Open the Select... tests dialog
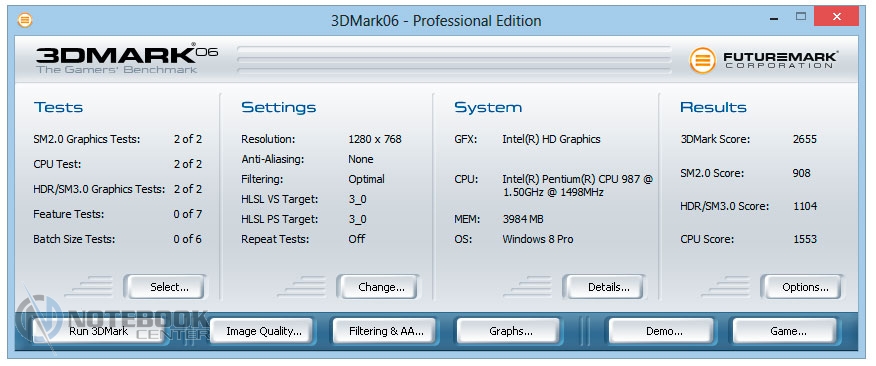 point(164,287)
